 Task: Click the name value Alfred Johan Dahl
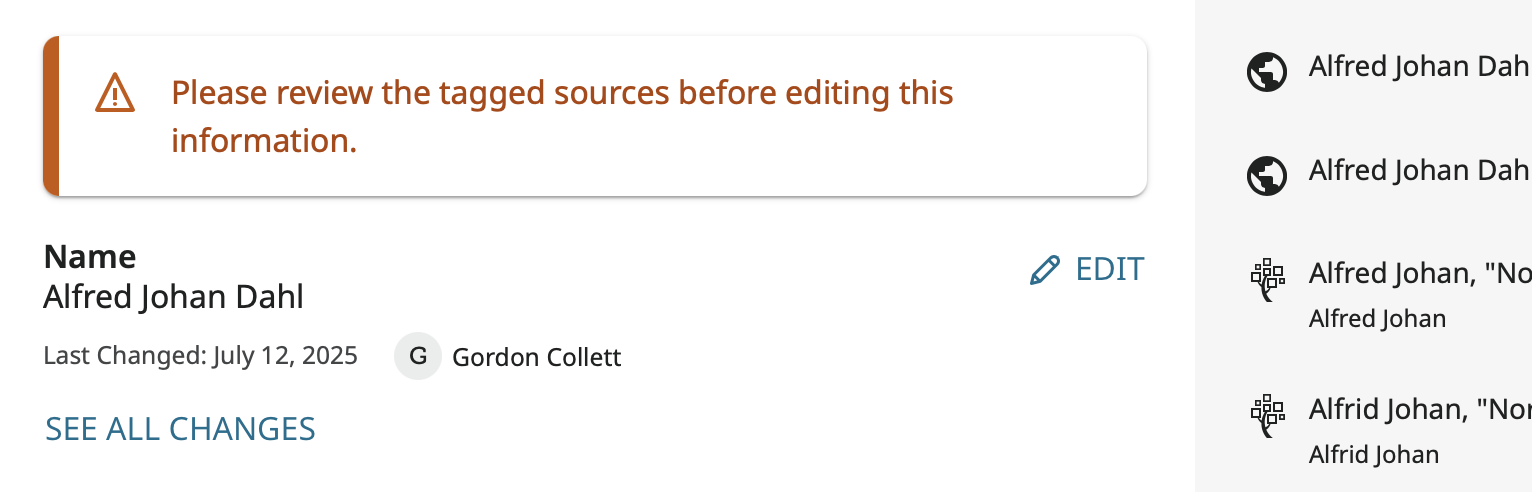(x=173, y=297)
